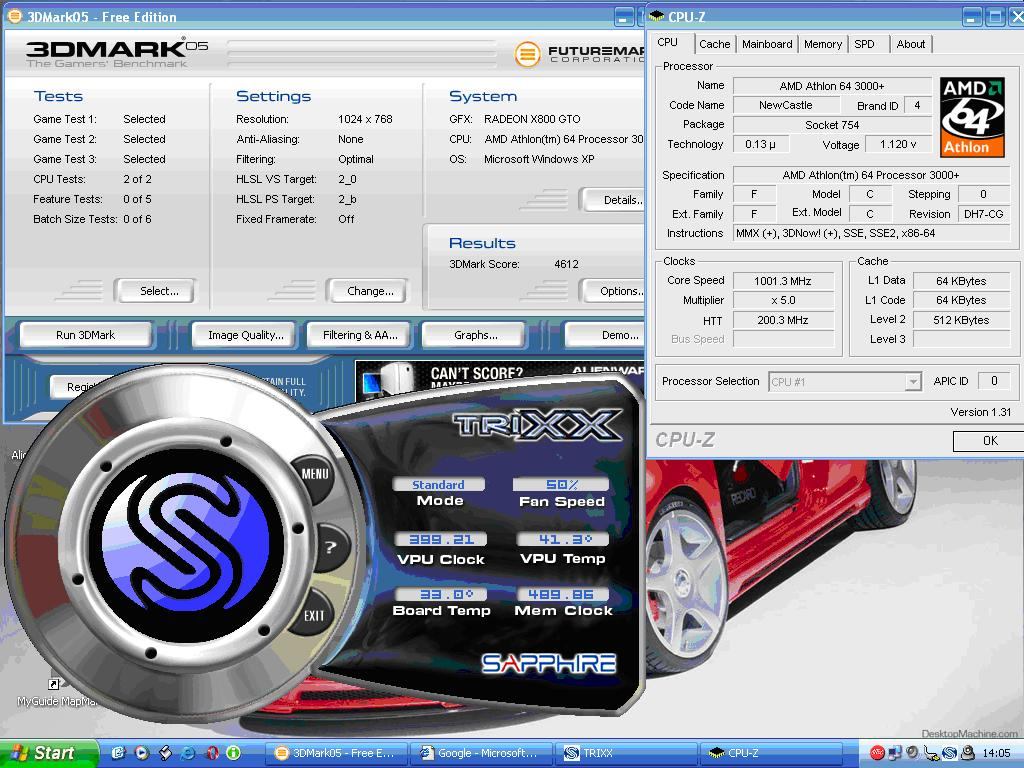
Task: Click the Fan Speed 50% readout
Action: click(x=562, y=485)
